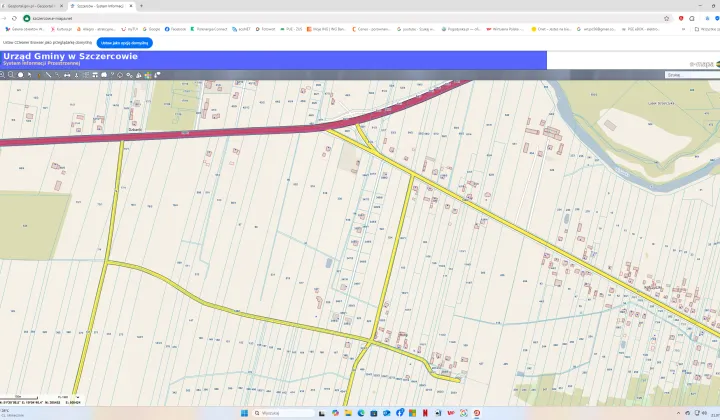Bookmark this page with the star icon
Image resolution: width=720 pixels, height=420 pixels.
point(666,17)
